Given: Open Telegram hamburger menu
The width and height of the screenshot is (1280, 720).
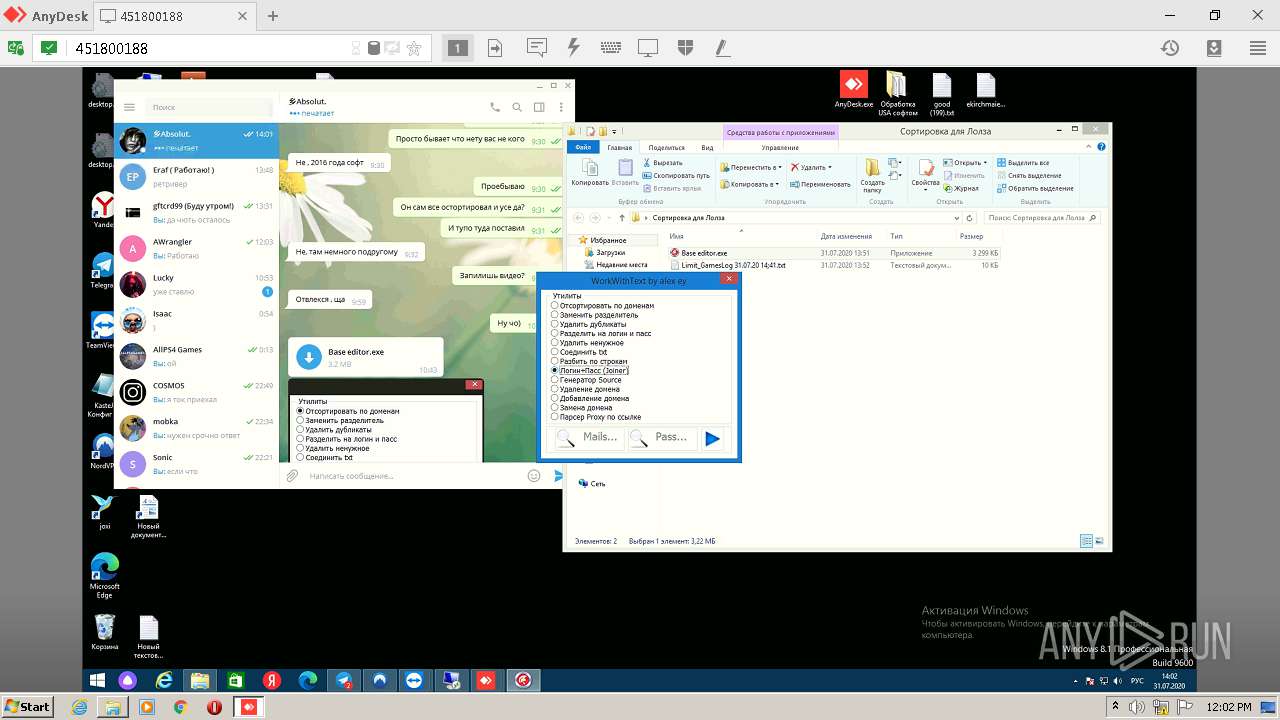Looking at the screenshot, I should coord(130,107).
